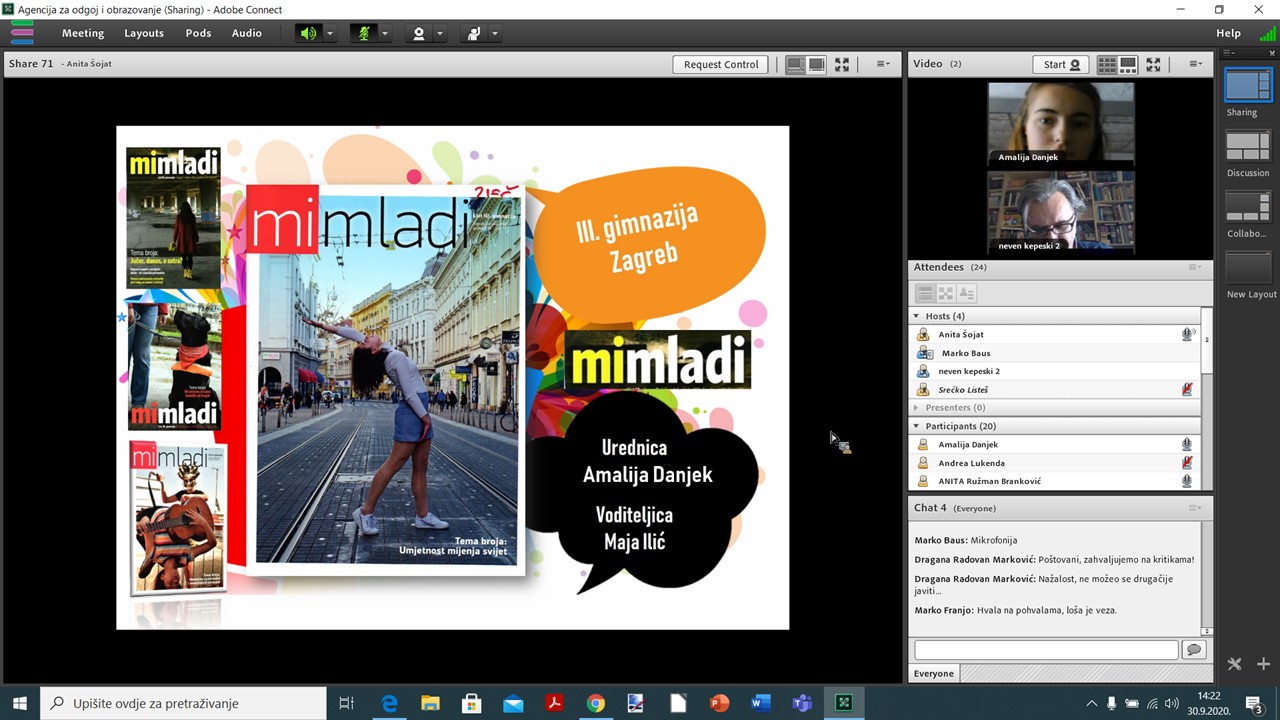
Task: Click the Request Control button
Action: coord(721,64)
